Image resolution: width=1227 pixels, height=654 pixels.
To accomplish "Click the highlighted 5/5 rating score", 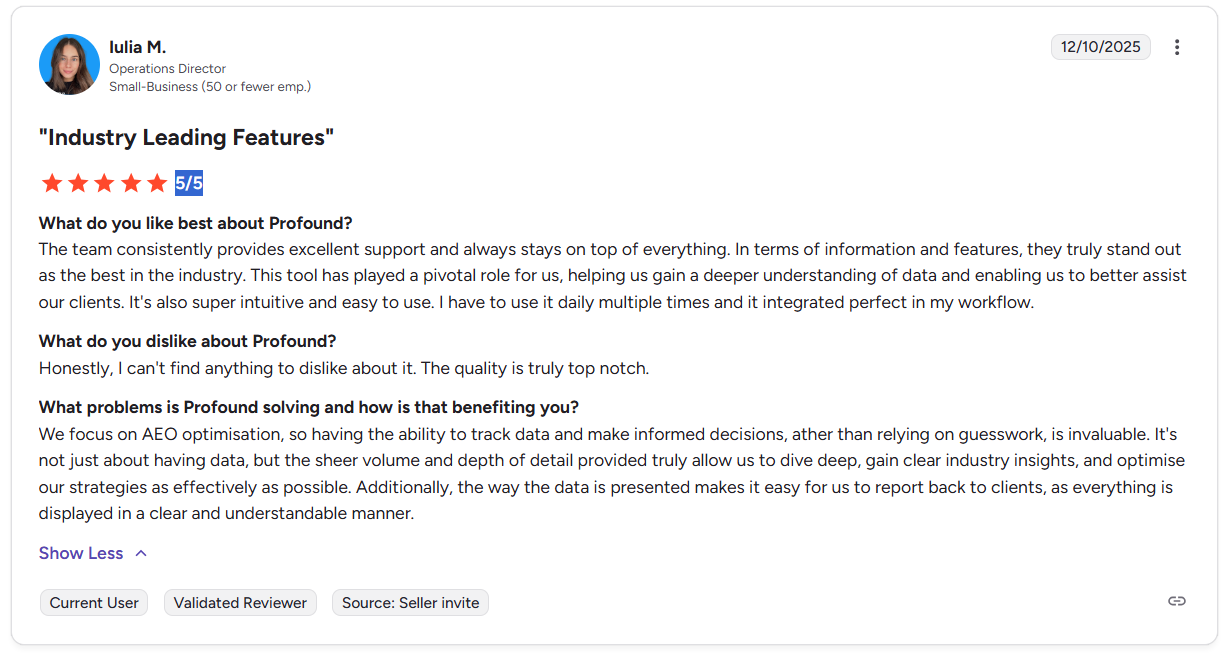I will point(189,182).
